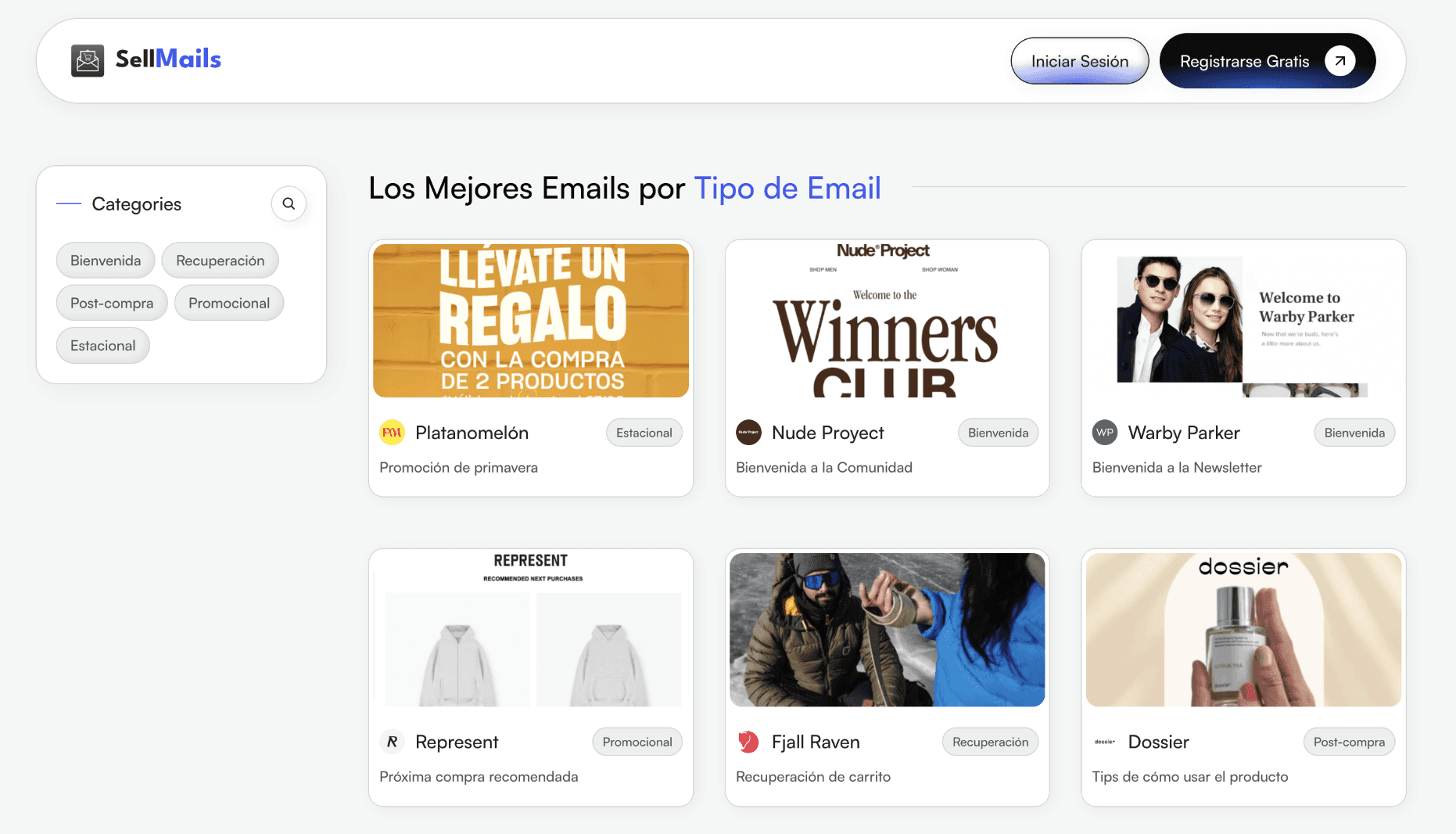Image resolution: width=1456 pixels, height=834 pixels.
Task: Select the Post-compra category in sidebar
Action: (112, 303)
